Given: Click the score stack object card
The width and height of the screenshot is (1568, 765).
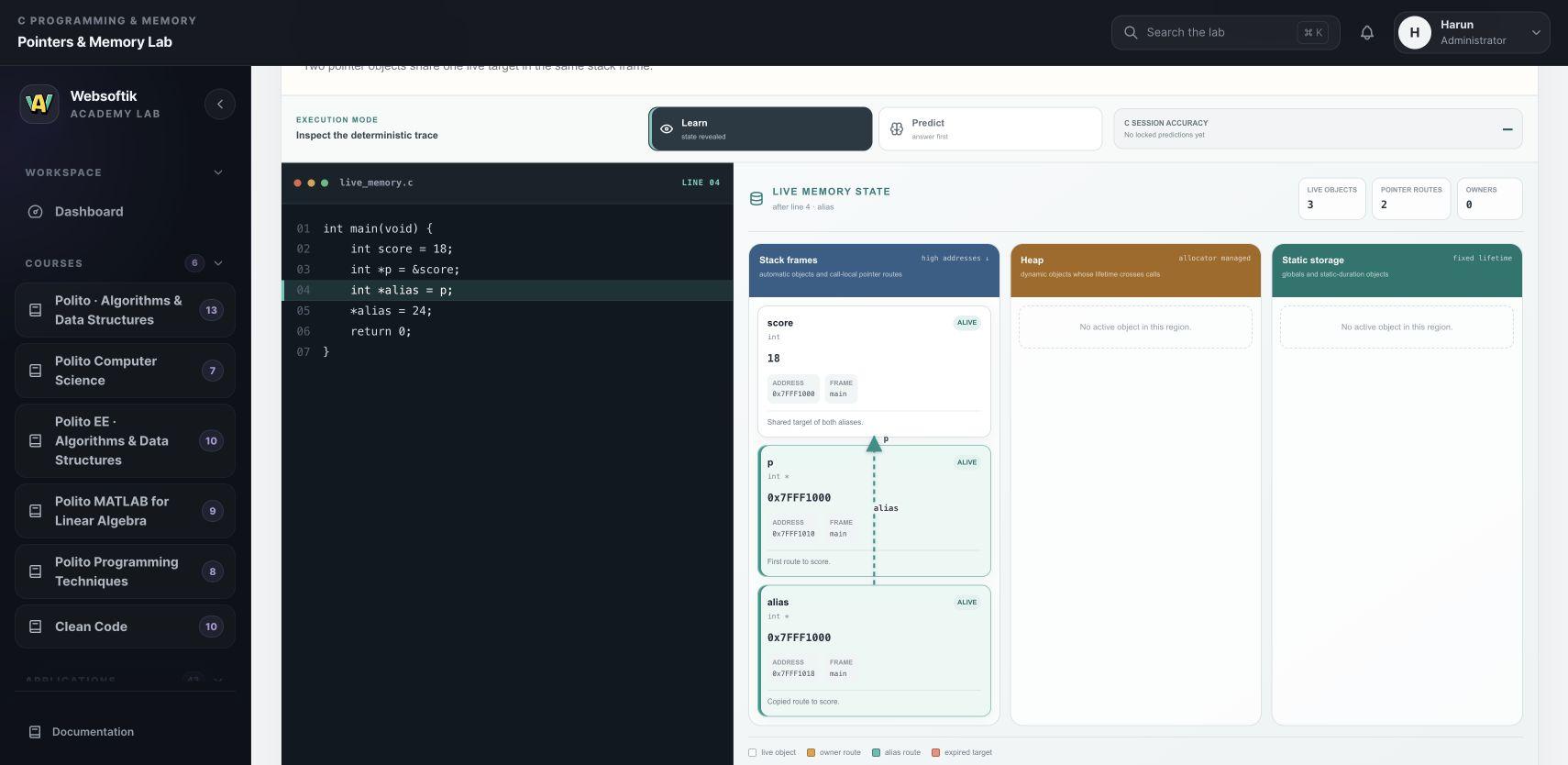Looking at the screenshot, I should 874,371.
